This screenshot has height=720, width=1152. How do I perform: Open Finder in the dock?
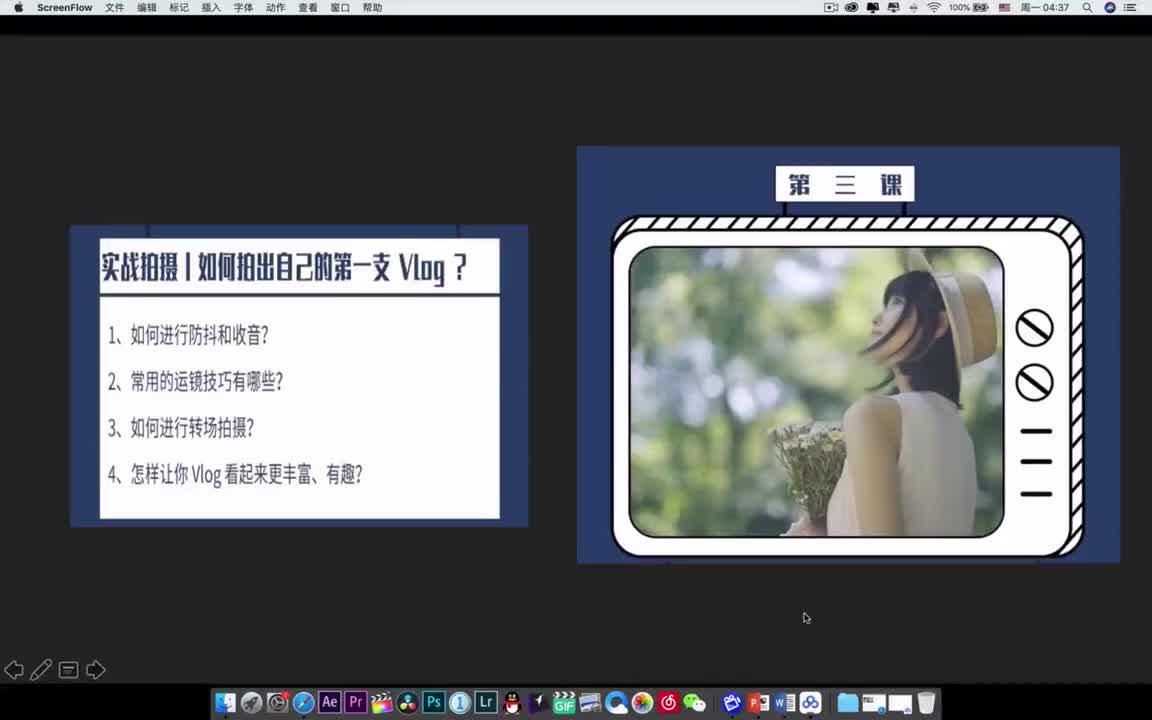coord(226,703)
